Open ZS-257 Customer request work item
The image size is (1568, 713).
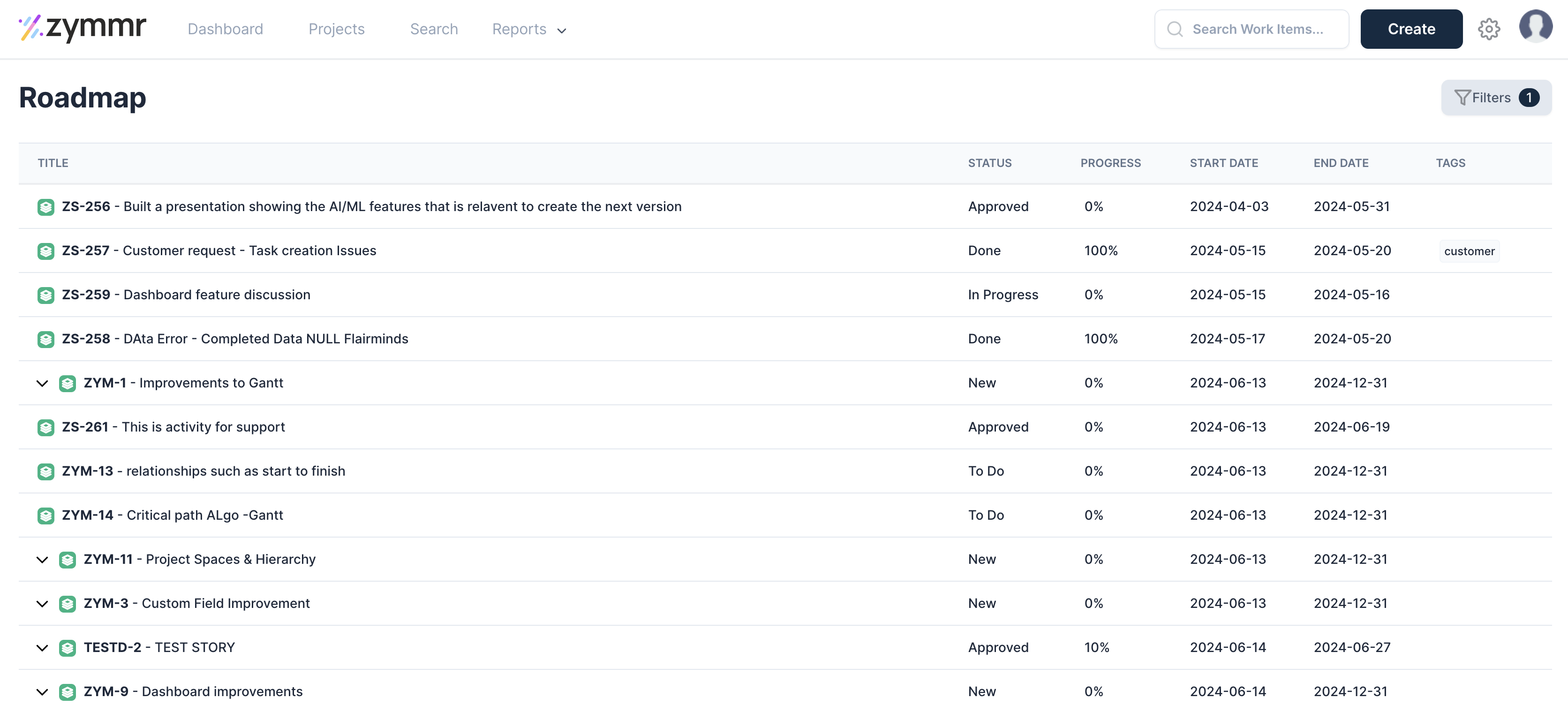pos(219,251)
